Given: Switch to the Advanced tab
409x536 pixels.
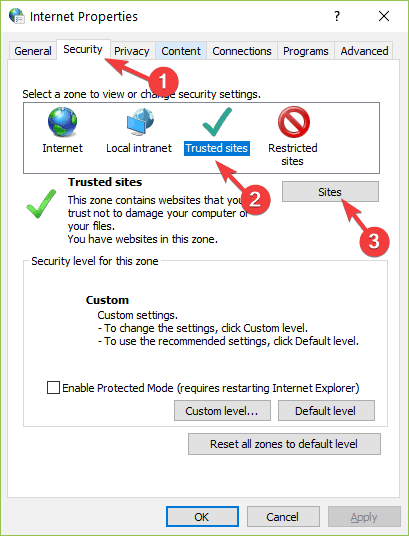Looking at the screenshot, I should click(x=364, y=51).
